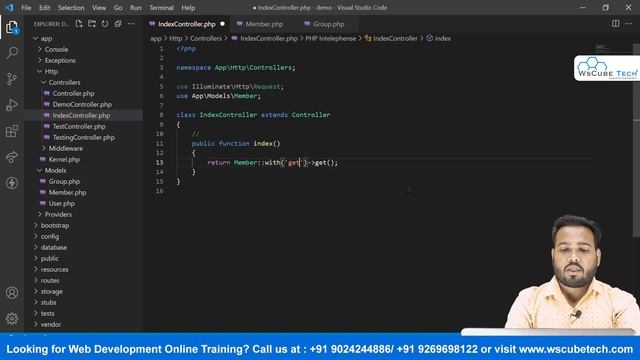Click index method in breadcrumb
640x360 pixels.
(442, 38)
